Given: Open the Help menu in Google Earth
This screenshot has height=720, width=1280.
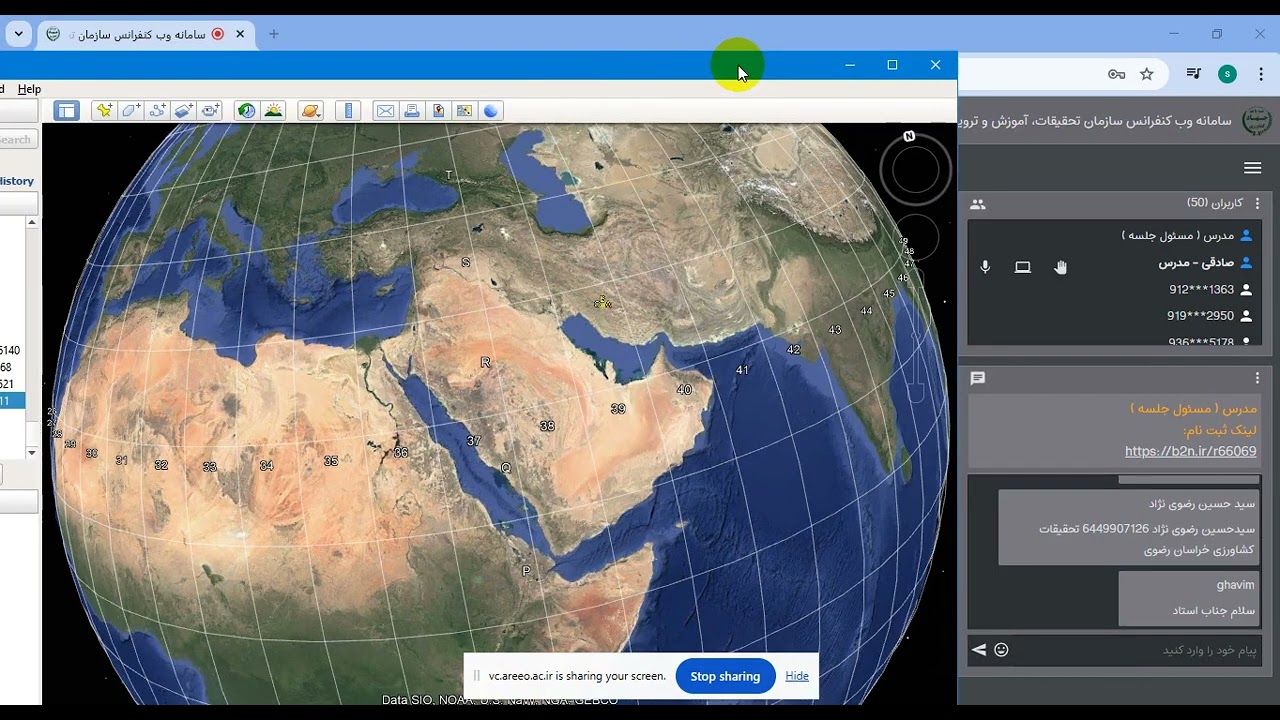Looking at the screenshot, I should [29, 89].
